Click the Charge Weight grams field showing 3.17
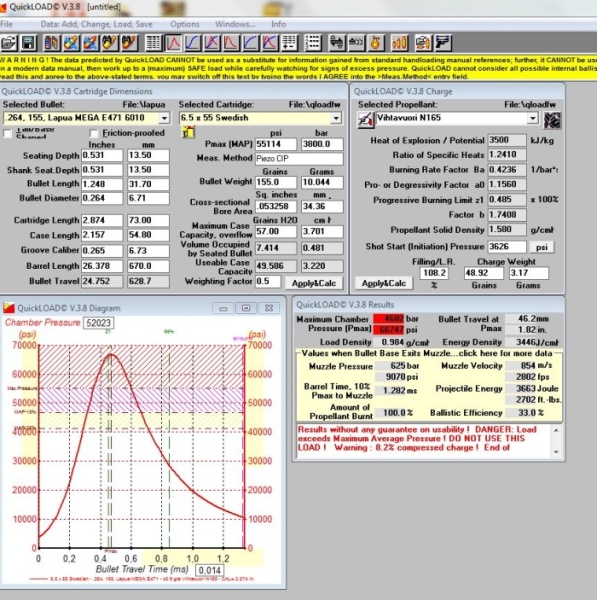This screenshot has width=597, height=600. pos(528,273)
